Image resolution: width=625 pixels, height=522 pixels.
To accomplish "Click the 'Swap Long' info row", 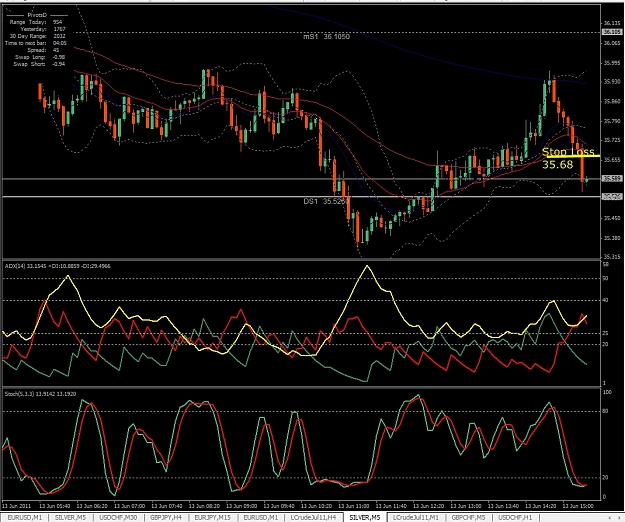I will click(x=39, y=57).
